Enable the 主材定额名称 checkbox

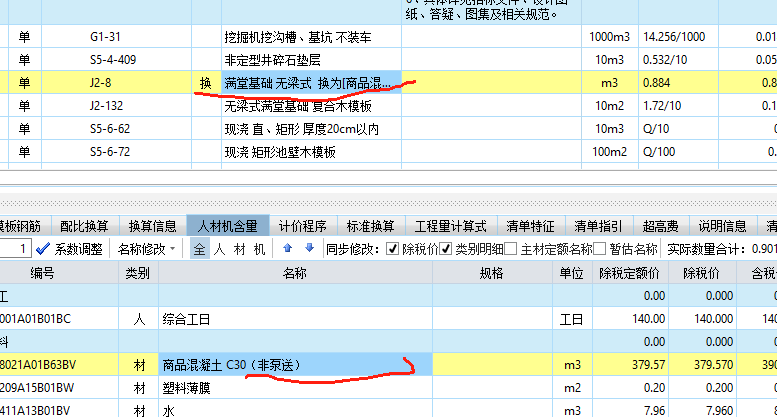click(510, 249)
